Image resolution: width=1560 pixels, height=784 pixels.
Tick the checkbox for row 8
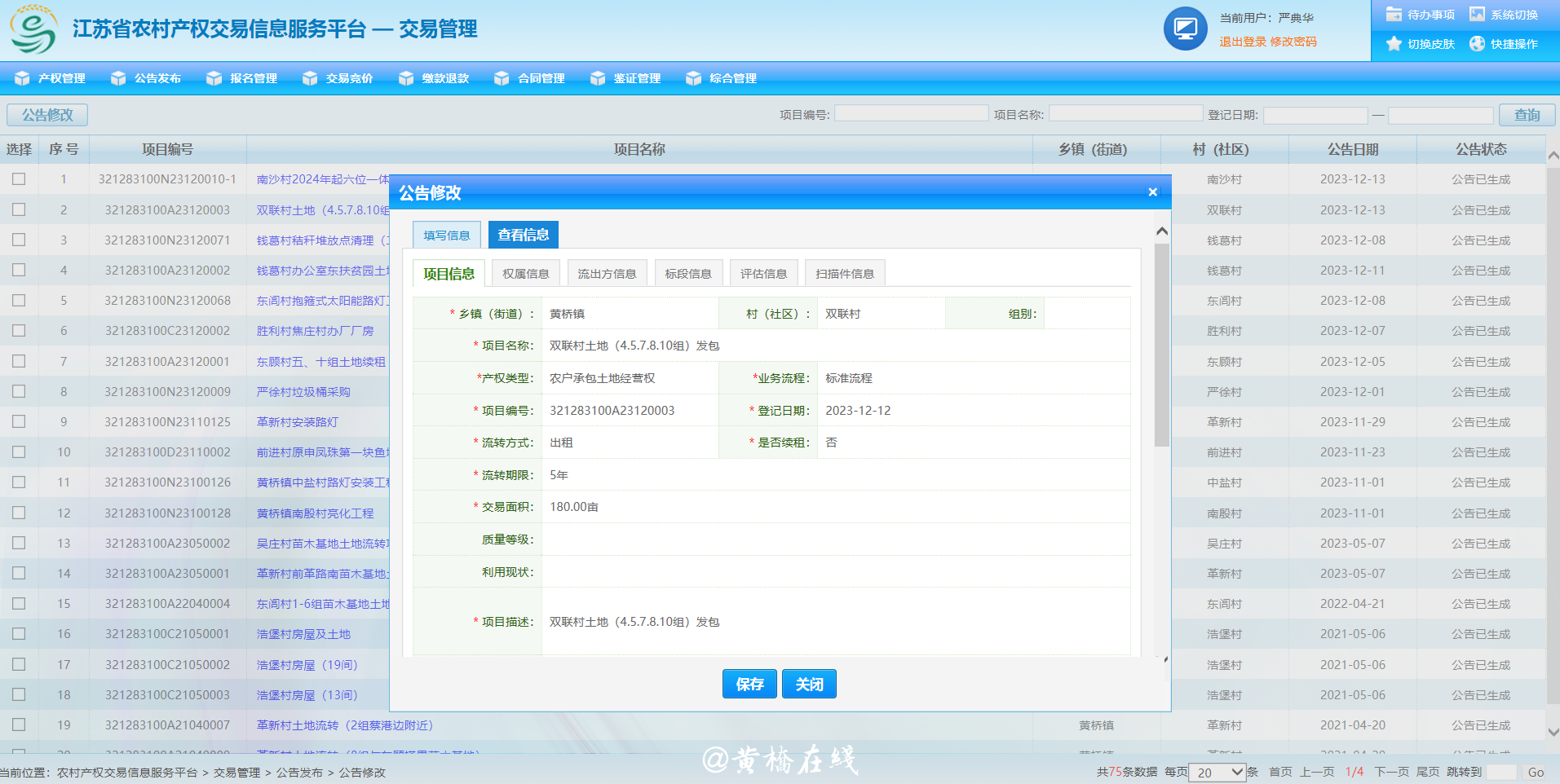coord(19,391)
